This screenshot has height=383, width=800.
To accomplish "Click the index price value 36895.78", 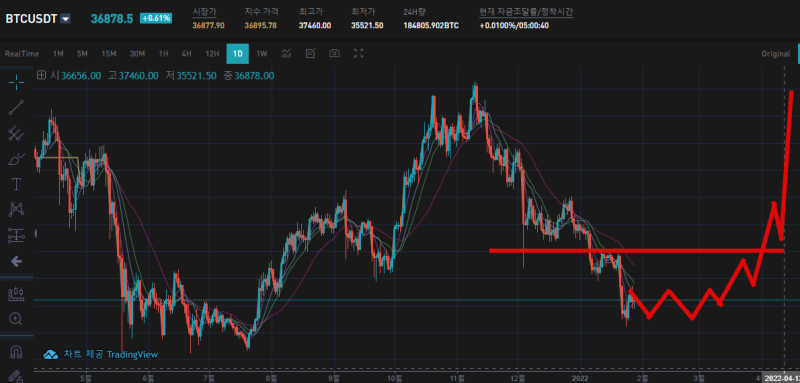I will (260, 25).
